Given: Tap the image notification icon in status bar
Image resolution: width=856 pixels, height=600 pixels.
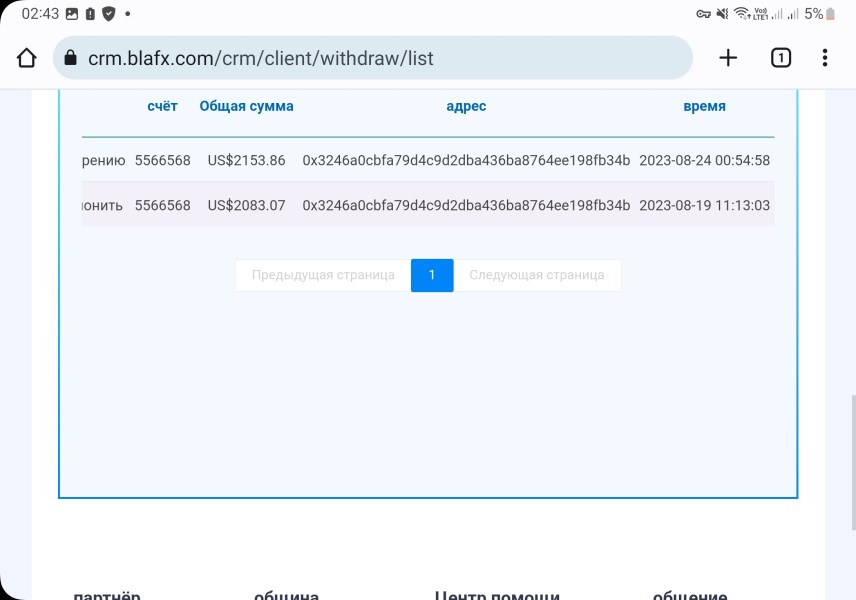Looking at the screenshot, I should (x=72, y=14).
